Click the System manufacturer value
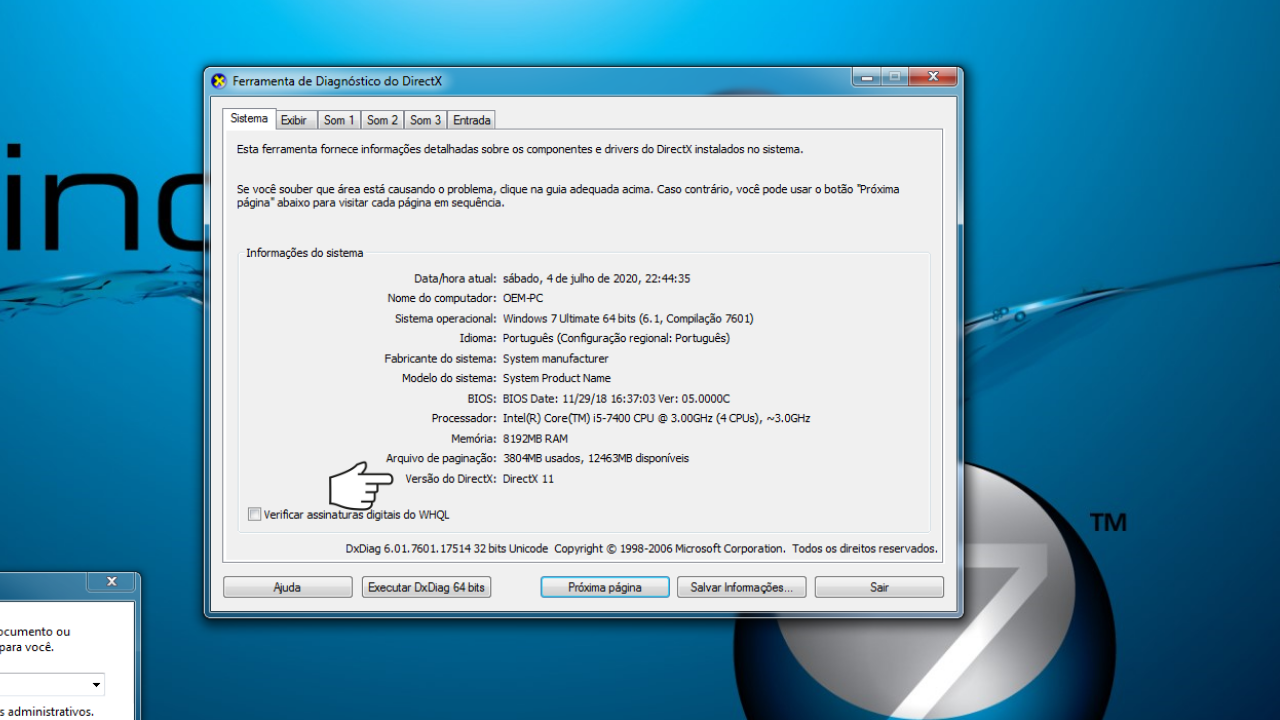1280x720 pixels. [x=555, y=359]
